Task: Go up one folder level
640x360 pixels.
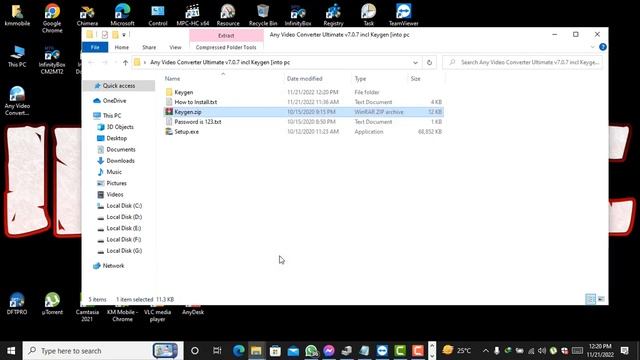Action: point(125,62)
